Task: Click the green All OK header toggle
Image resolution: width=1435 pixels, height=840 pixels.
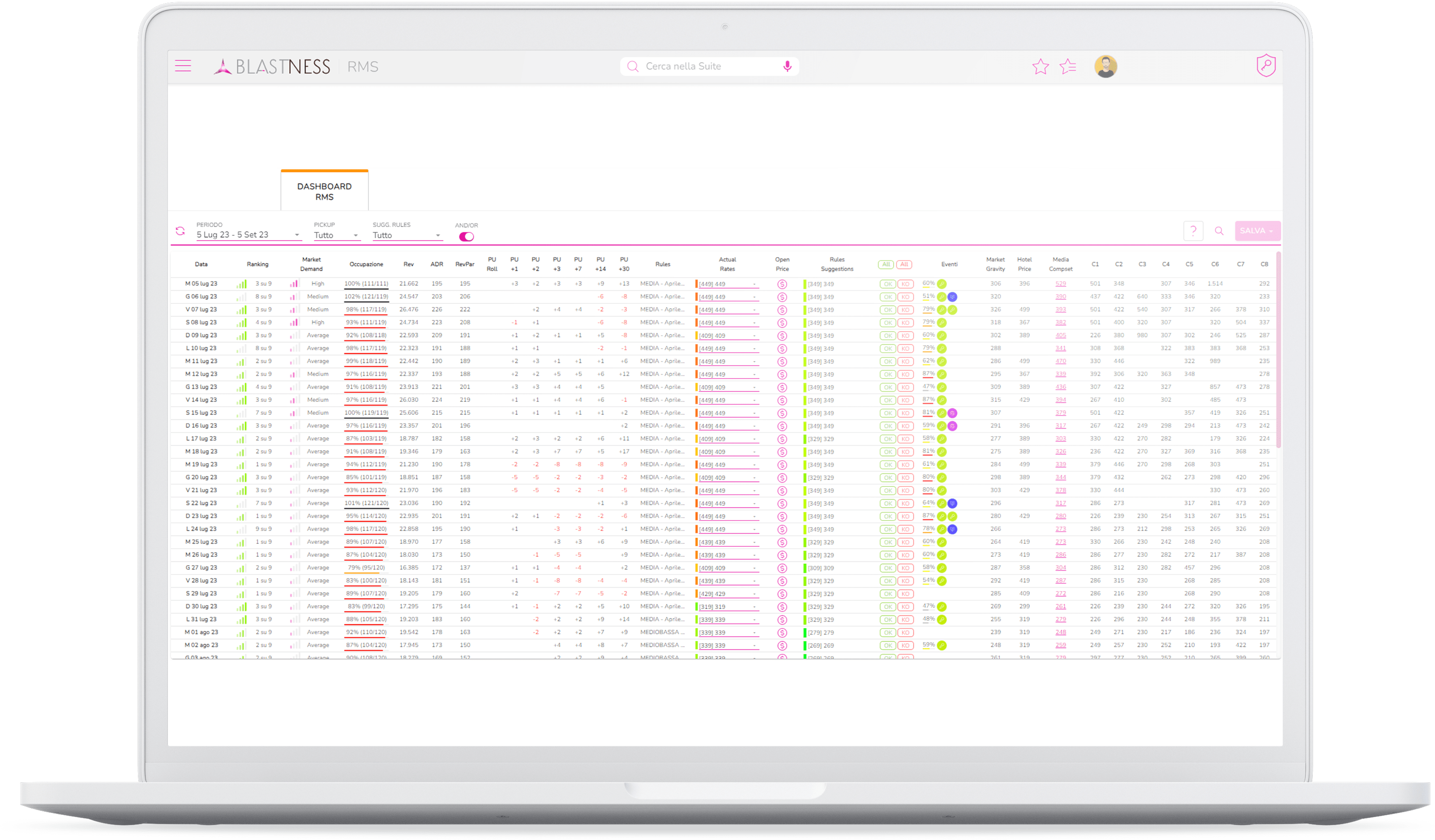Action: coord(886,264)
